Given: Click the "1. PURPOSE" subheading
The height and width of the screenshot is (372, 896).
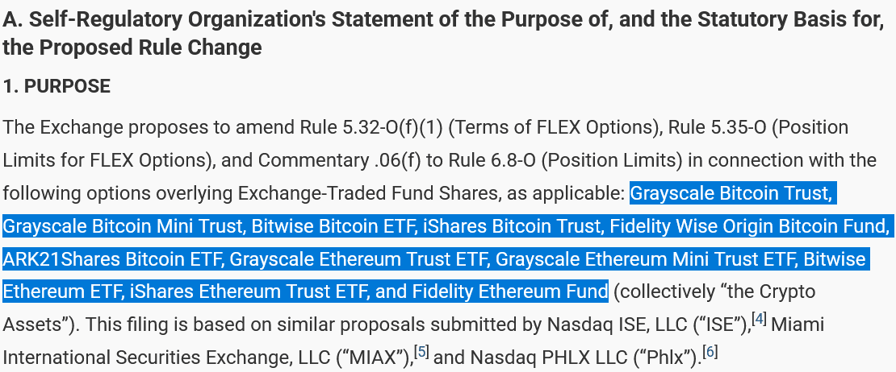Looking at the screenshot, I should [x=57, y=86].
